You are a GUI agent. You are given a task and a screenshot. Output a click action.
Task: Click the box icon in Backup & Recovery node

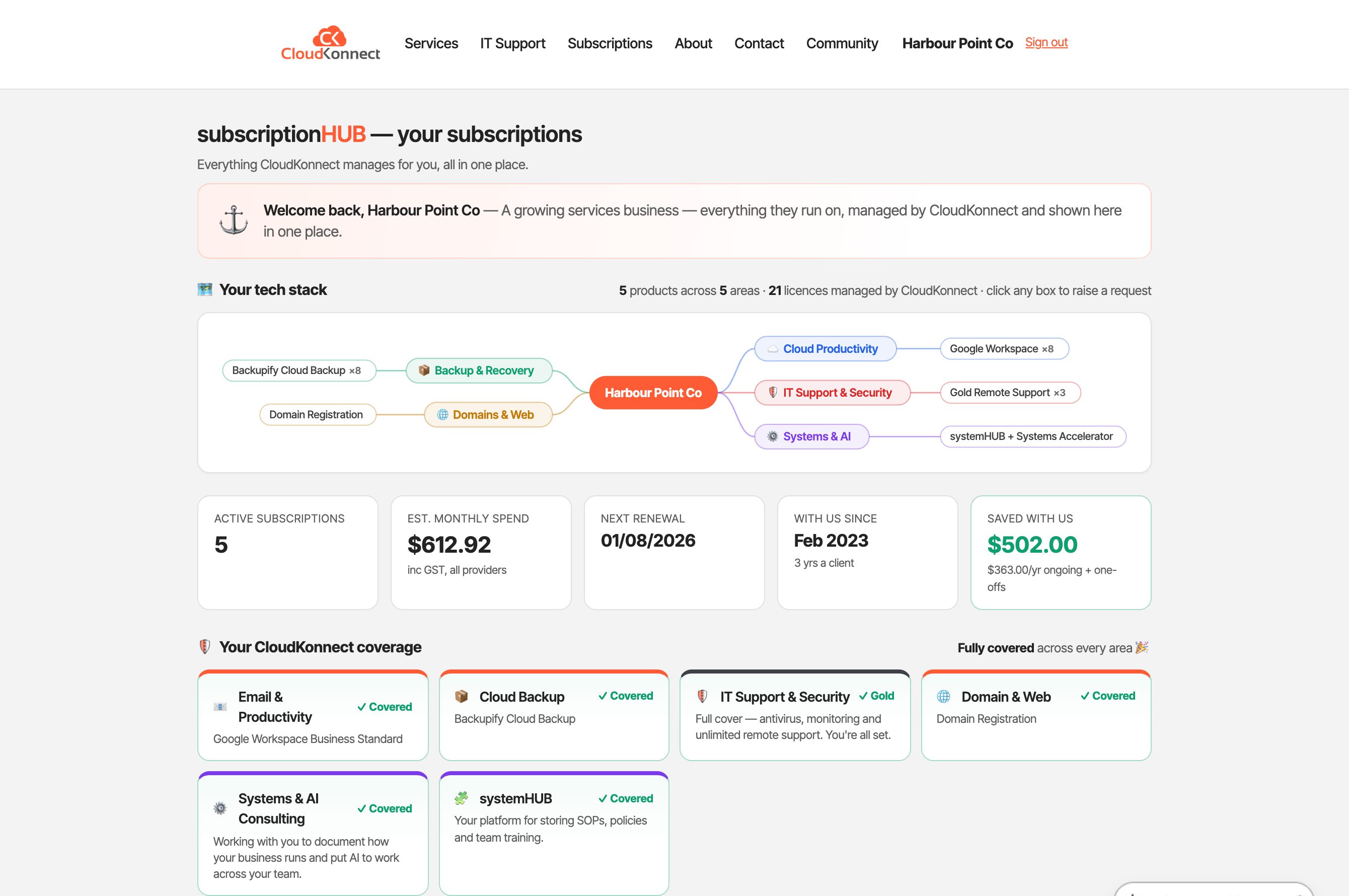424,370
